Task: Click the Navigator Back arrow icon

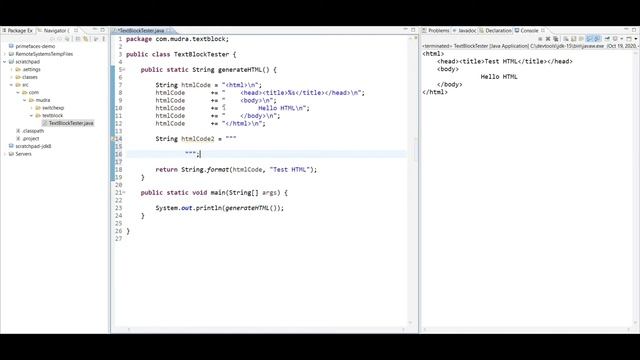Action: tap(52, 39)
